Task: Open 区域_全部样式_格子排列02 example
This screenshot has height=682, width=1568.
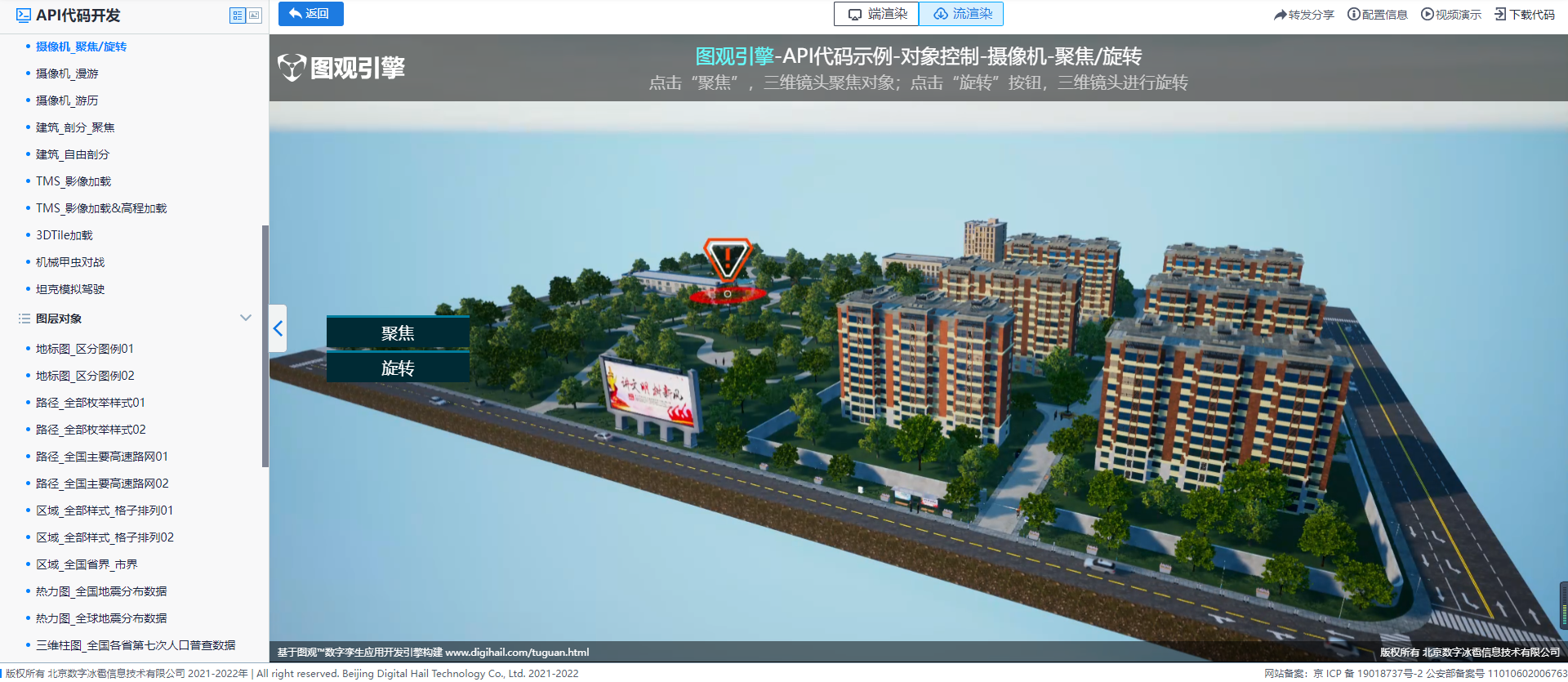Action: point(105,537)
